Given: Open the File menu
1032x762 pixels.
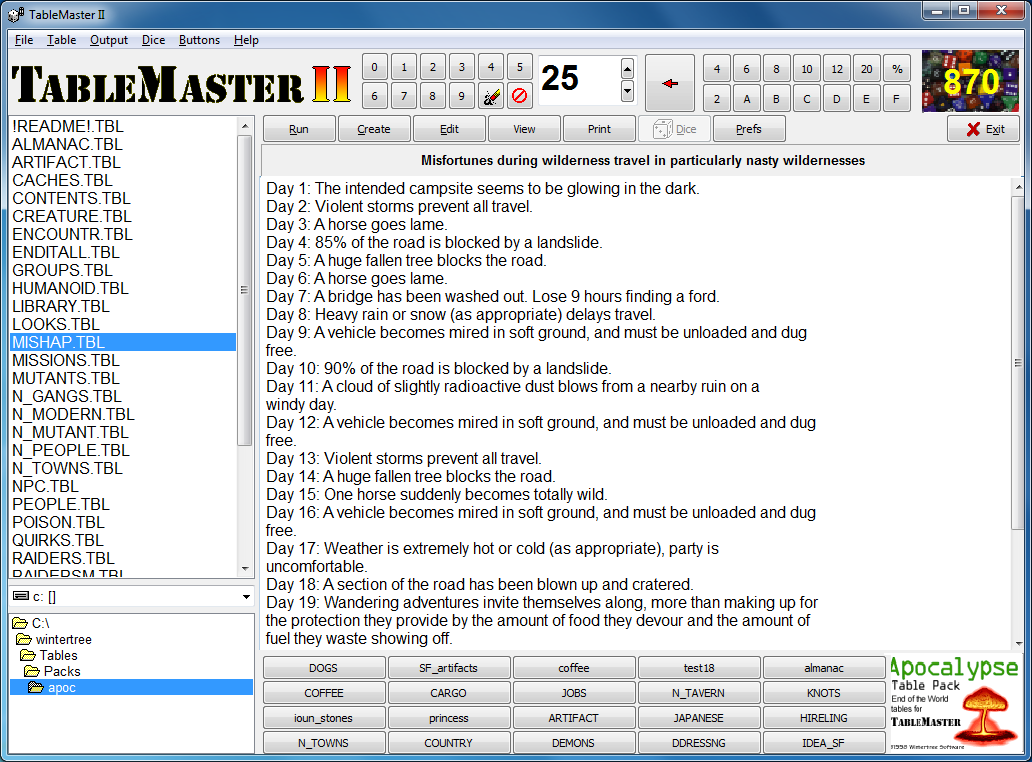Looking at the screenshot, I should (24, 40).
